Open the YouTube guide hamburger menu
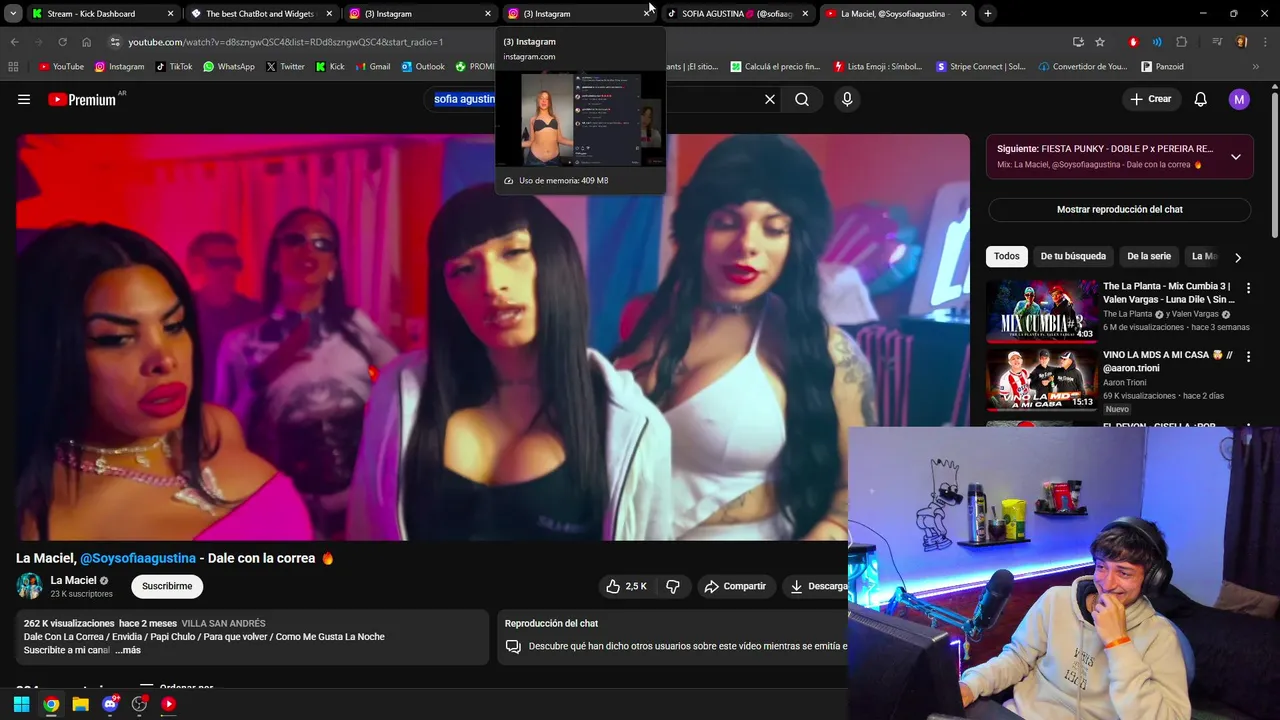 (x=24, y=99)
